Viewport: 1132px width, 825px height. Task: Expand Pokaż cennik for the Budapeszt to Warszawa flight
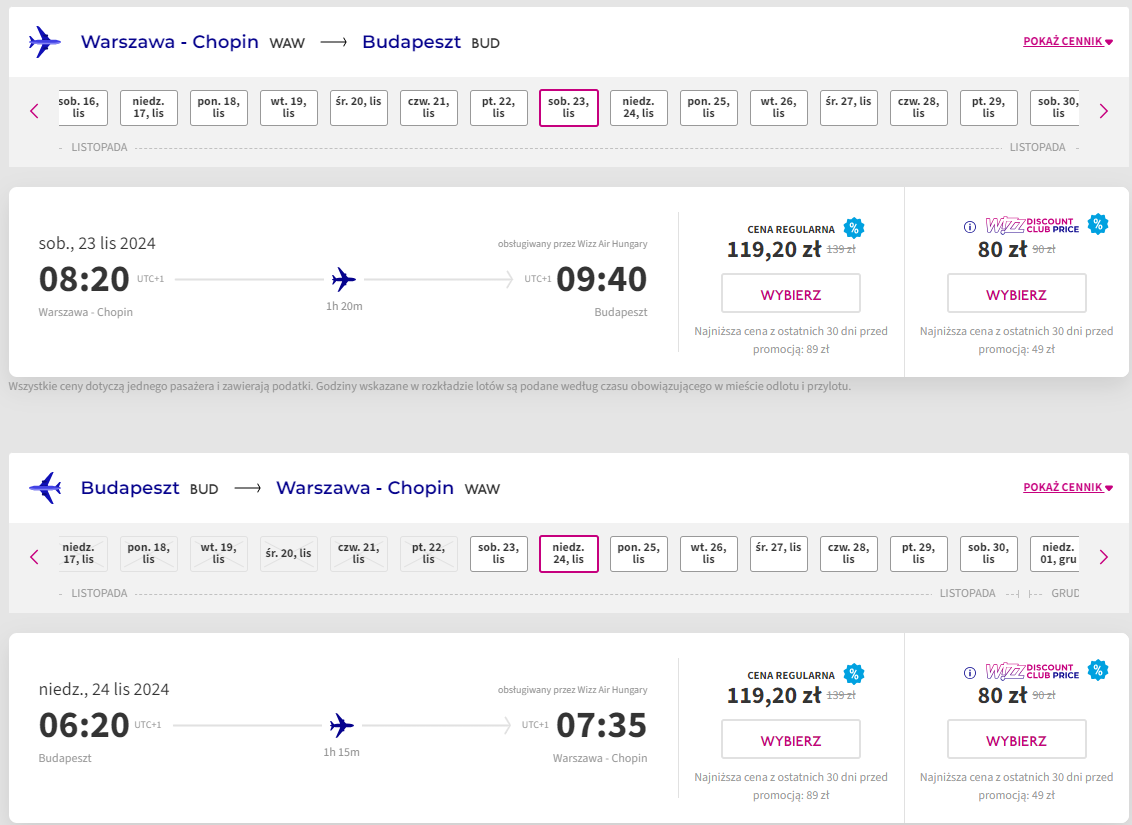[x=1068, y=487]
